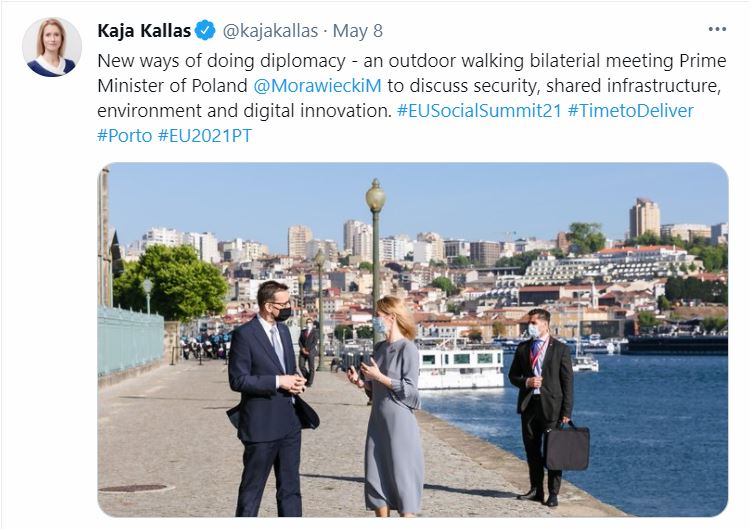This screenshot has height=529, width=750.
Task: Open the #TimetoDeliver hashtag
Action: click(x=630, y=110)
